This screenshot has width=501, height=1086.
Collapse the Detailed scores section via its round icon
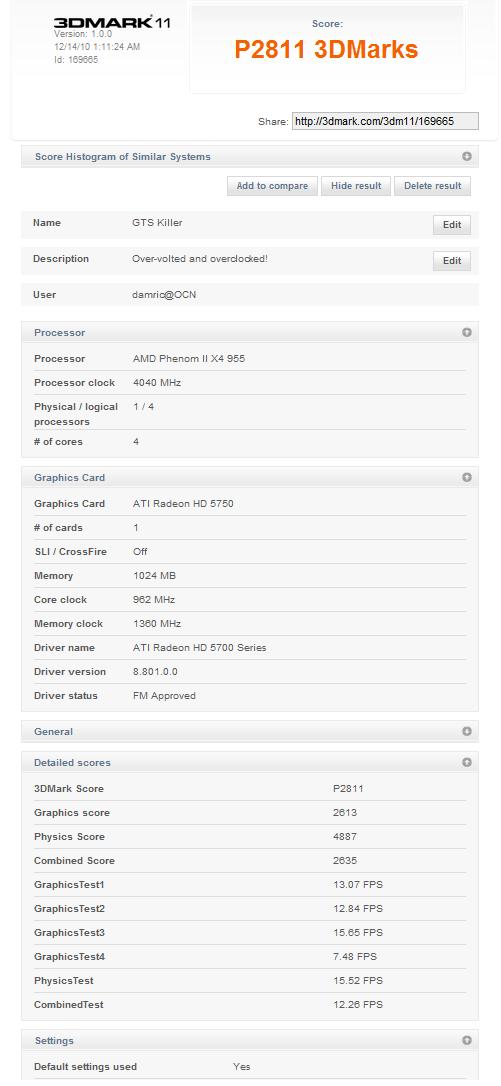467,763
